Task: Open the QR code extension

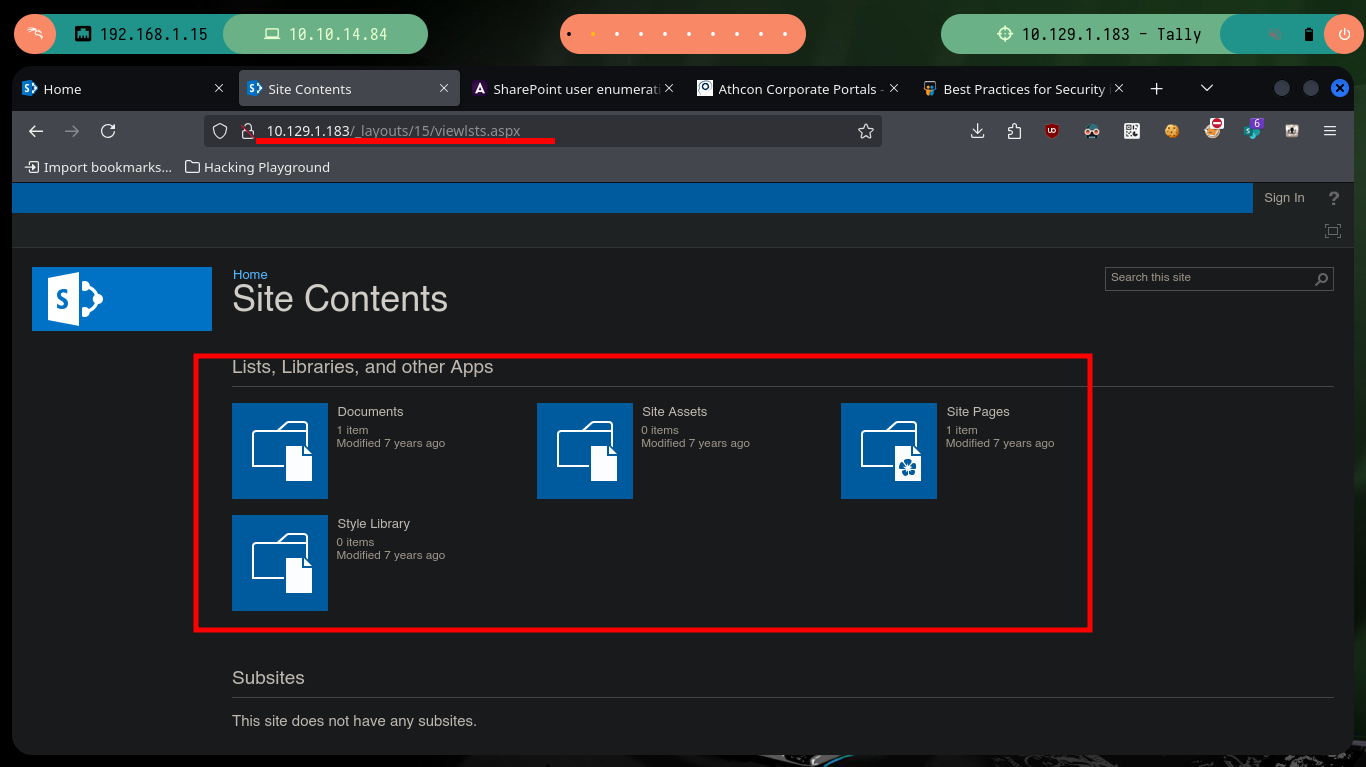Action: click(x=1132, y=131)
